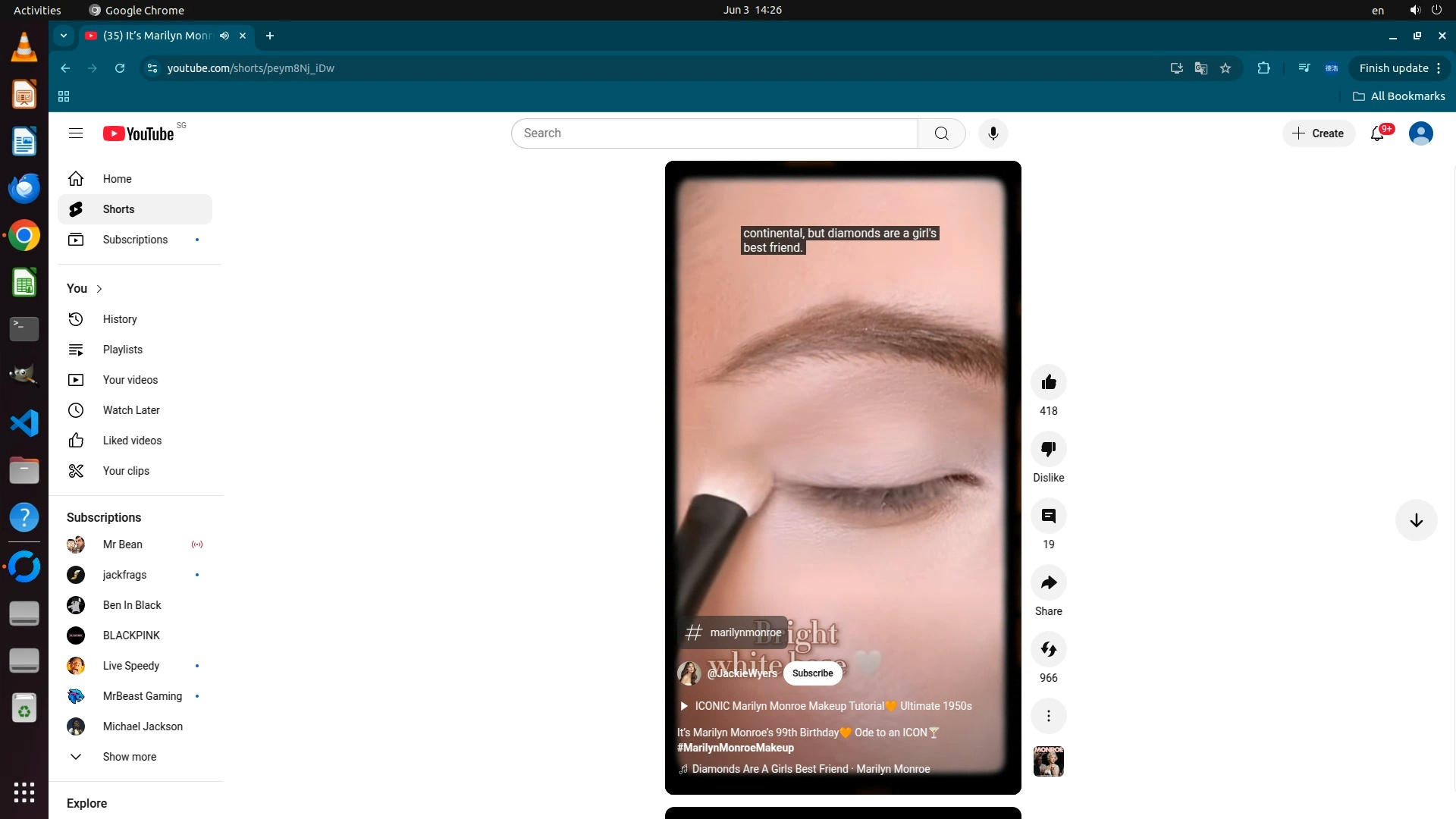The width and height of the screenshot is (1456, 819).
Task: Click the Dislike thumbs-down icon
Action: click(x=1049, y=449)
